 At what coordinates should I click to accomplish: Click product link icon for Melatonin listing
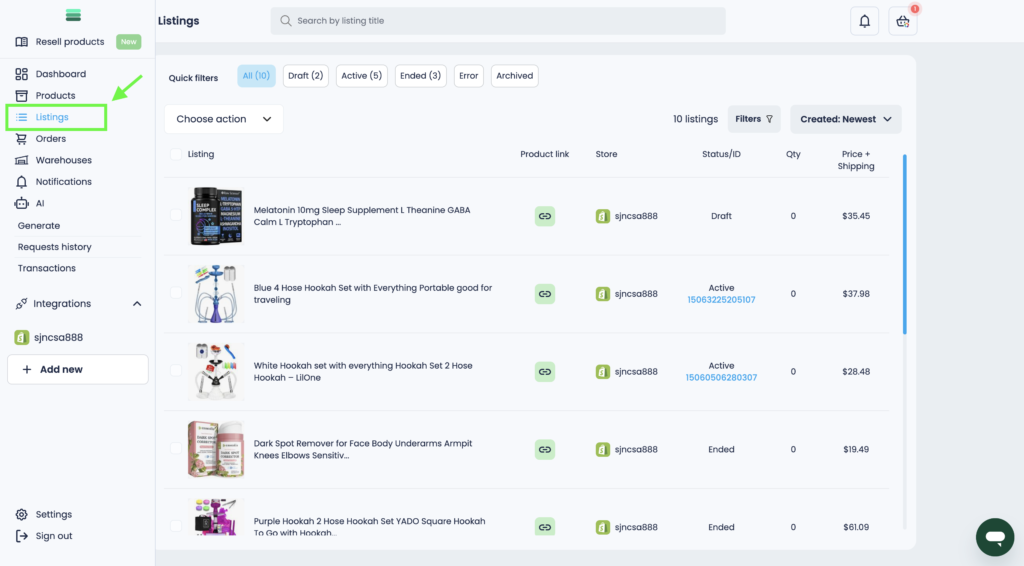(544, 216)
